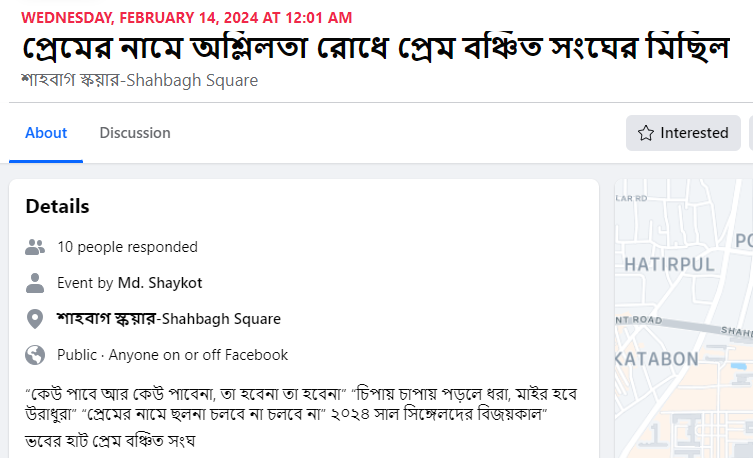Viewport: 753px width, 458px height.
Task: Click the Details heading
Action: (x=57, y=207)
